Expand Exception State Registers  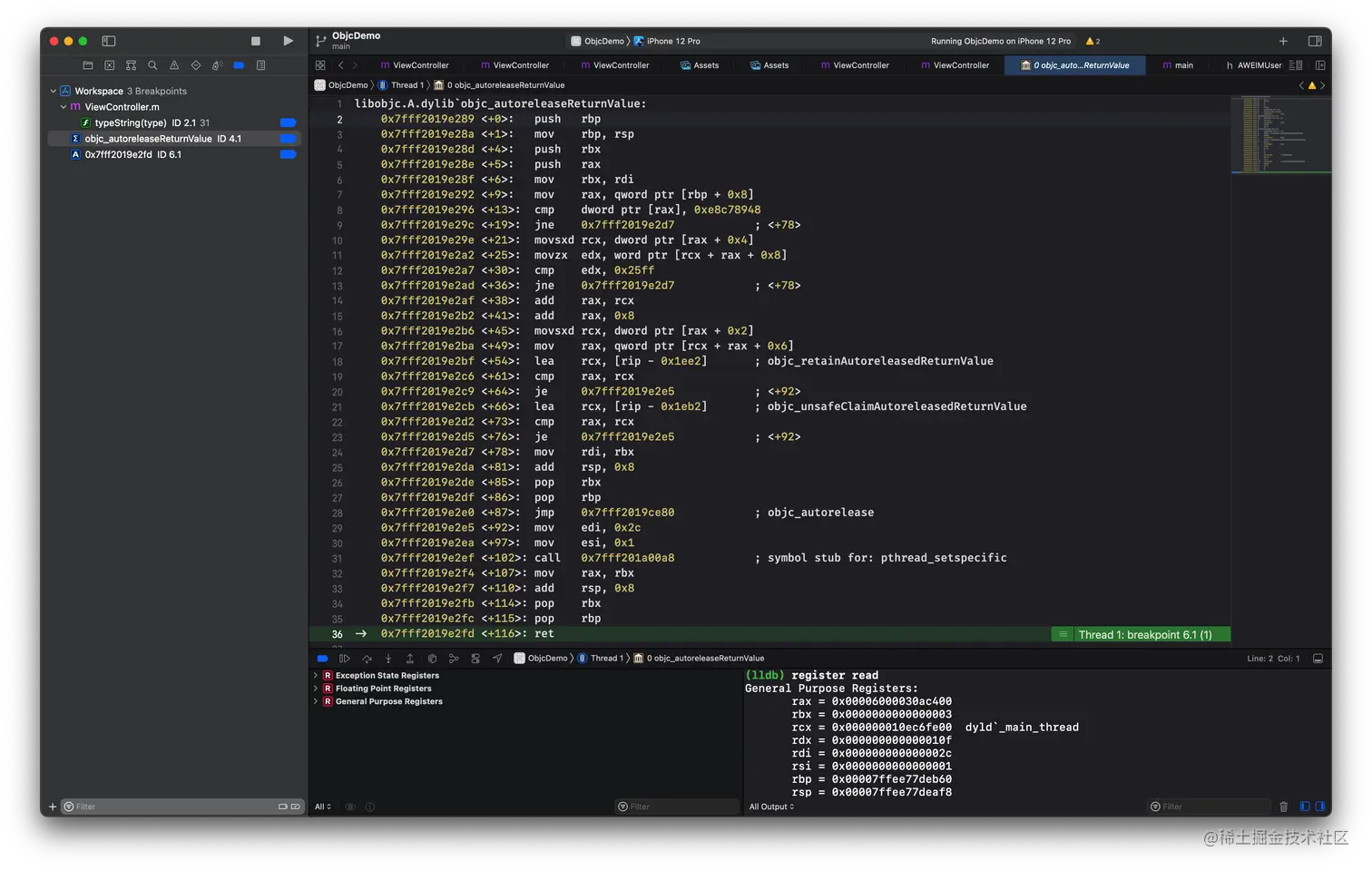316,676
